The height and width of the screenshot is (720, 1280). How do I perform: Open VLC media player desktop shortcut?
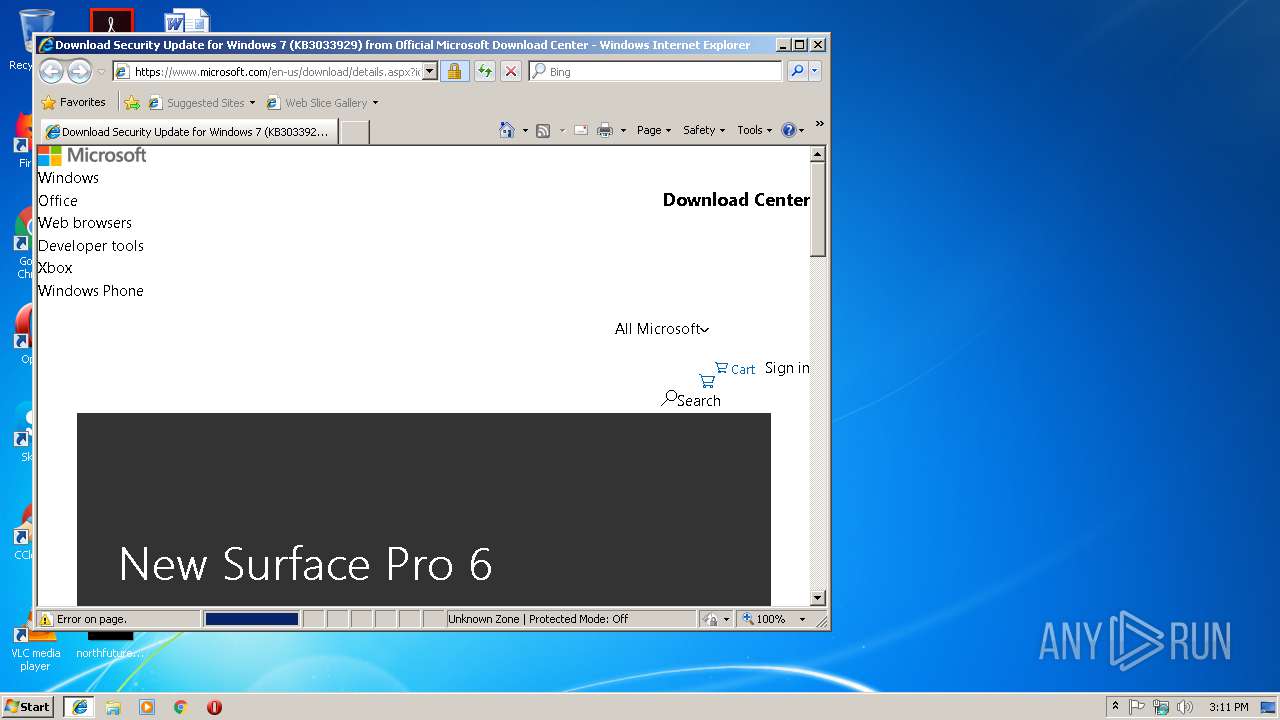click(35, 647)
